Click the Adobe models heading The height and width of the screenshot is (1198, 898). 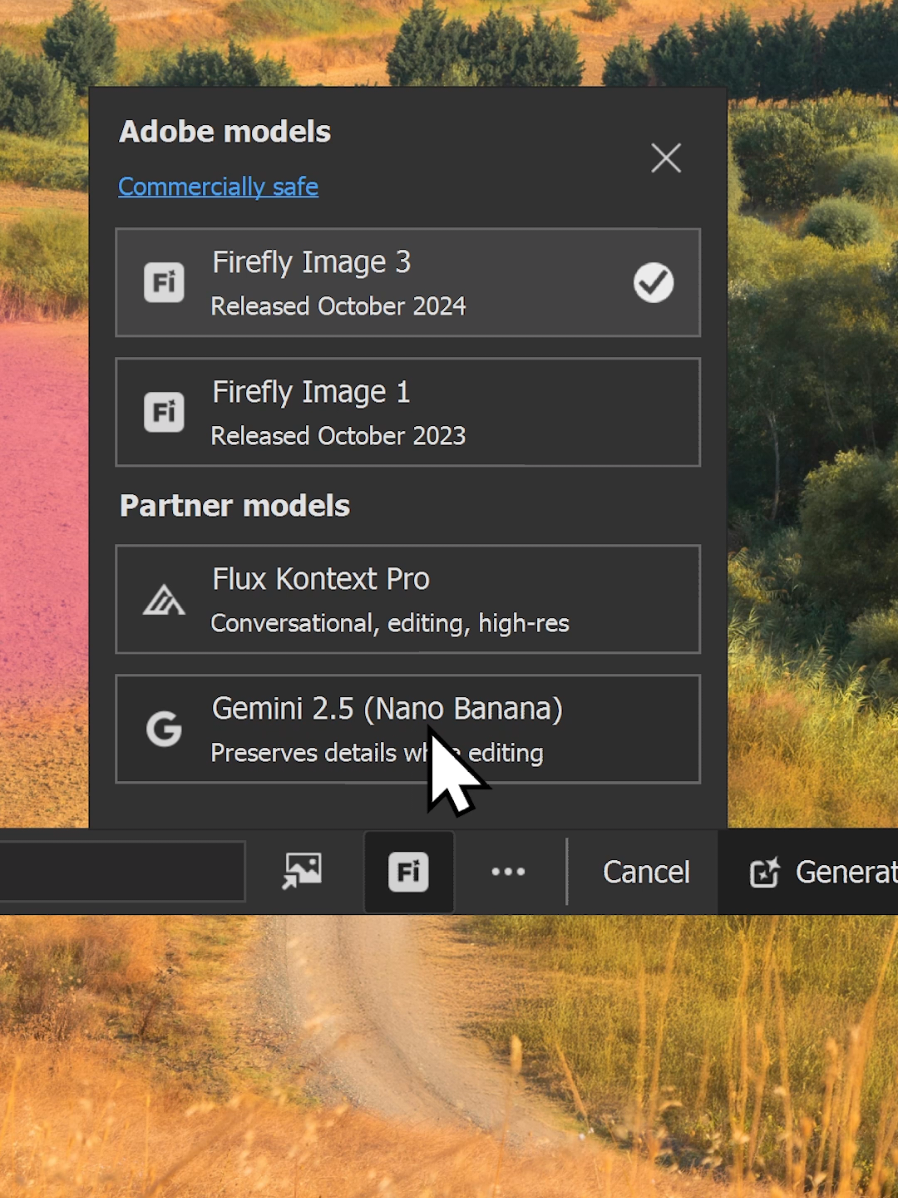pyautogui.click(x=225, y=131)
